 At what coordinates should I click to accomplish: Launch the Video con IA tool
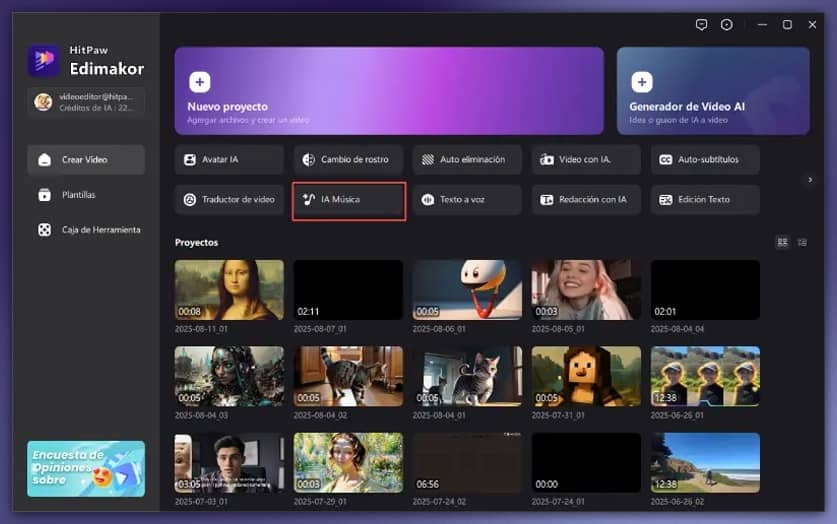[586, 160]
